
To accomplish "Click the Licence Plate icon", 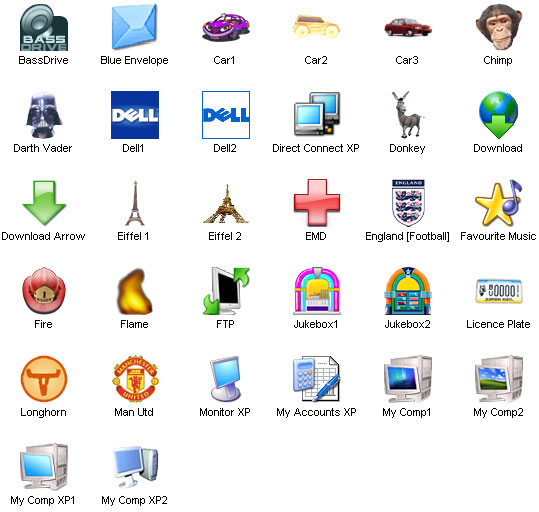I will click(x=499, y=291).
